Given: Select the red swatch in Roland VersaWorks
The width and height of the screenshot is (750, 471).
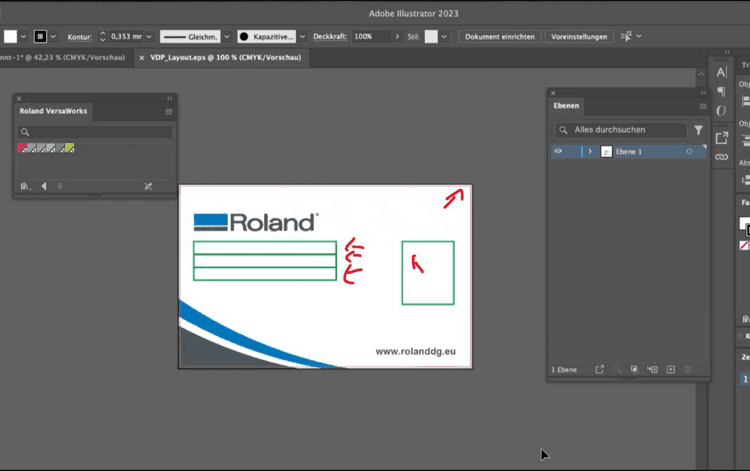Looking at the screenshot, I should pyautogui.click(x=22, y=148).
